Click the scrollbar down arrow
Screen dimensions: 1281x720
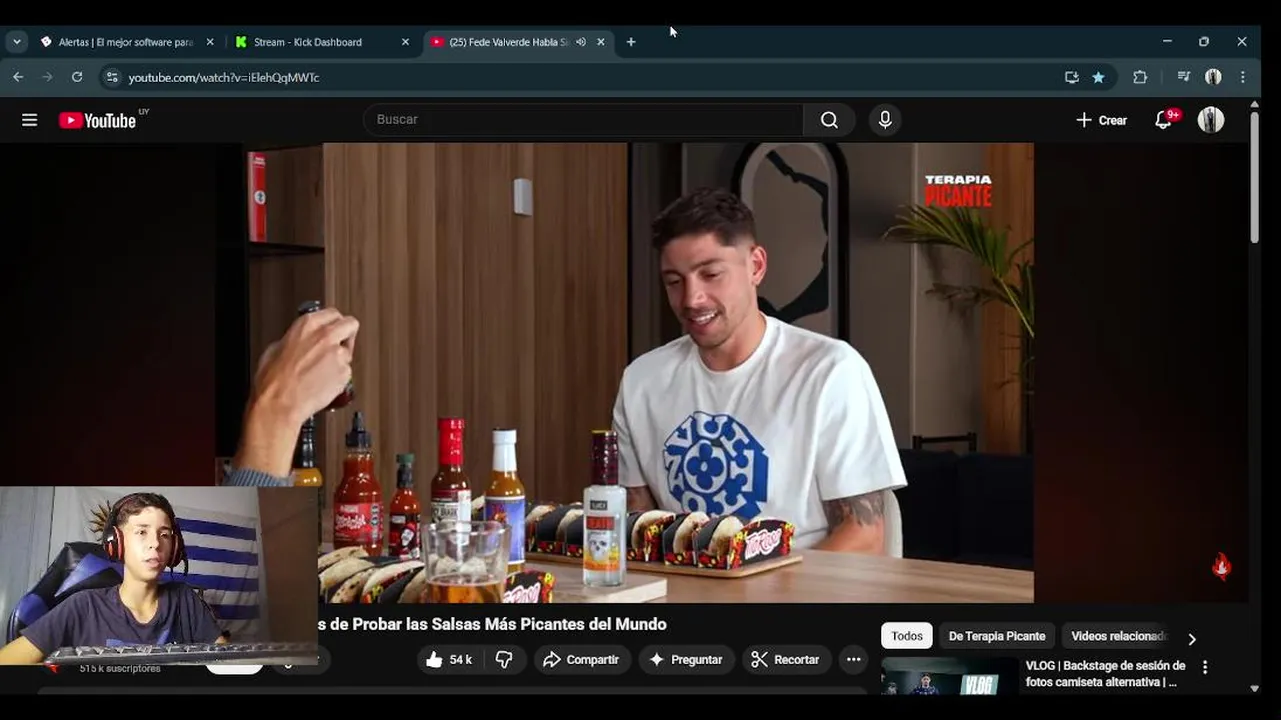click(x=1254, y=688)
